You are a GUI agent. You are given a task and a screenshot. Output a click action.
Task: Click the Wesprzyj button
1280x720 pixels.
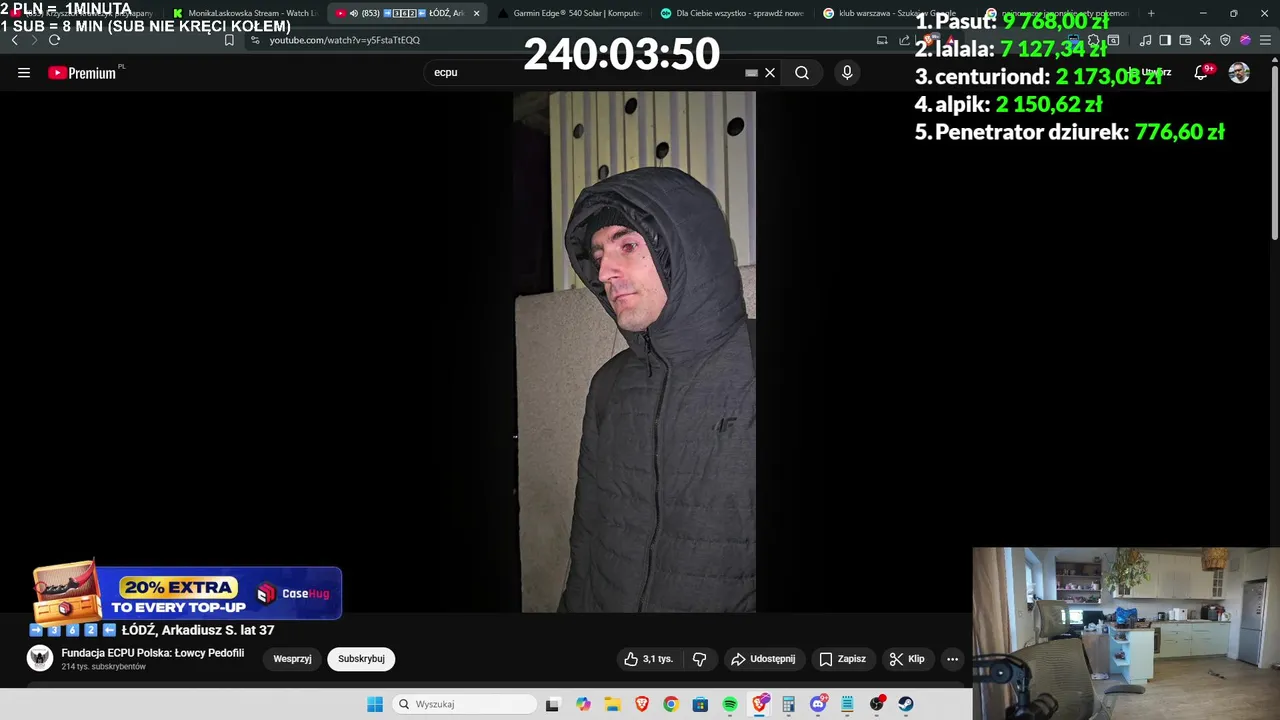(292, 659)
